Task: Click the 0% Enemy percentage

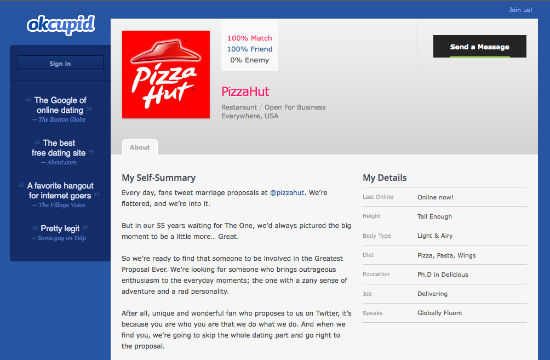Action: click(250, 60)
